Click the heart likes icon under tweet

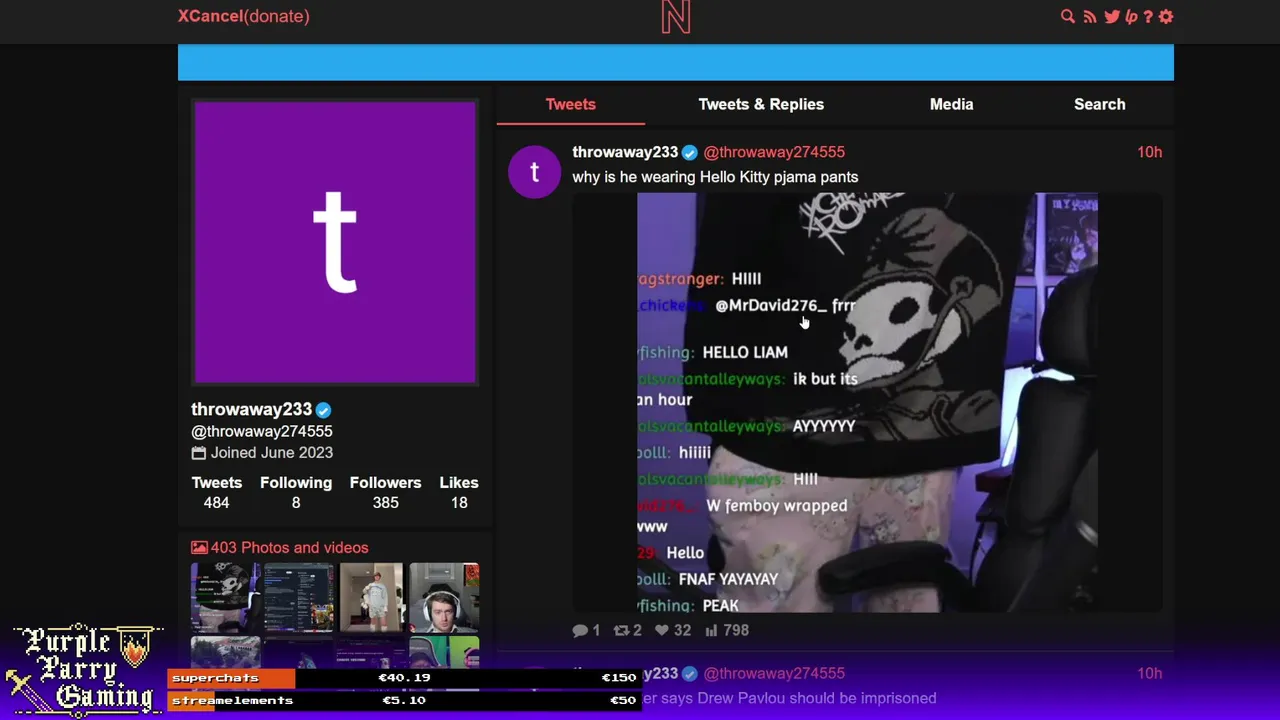coord(661,630)
